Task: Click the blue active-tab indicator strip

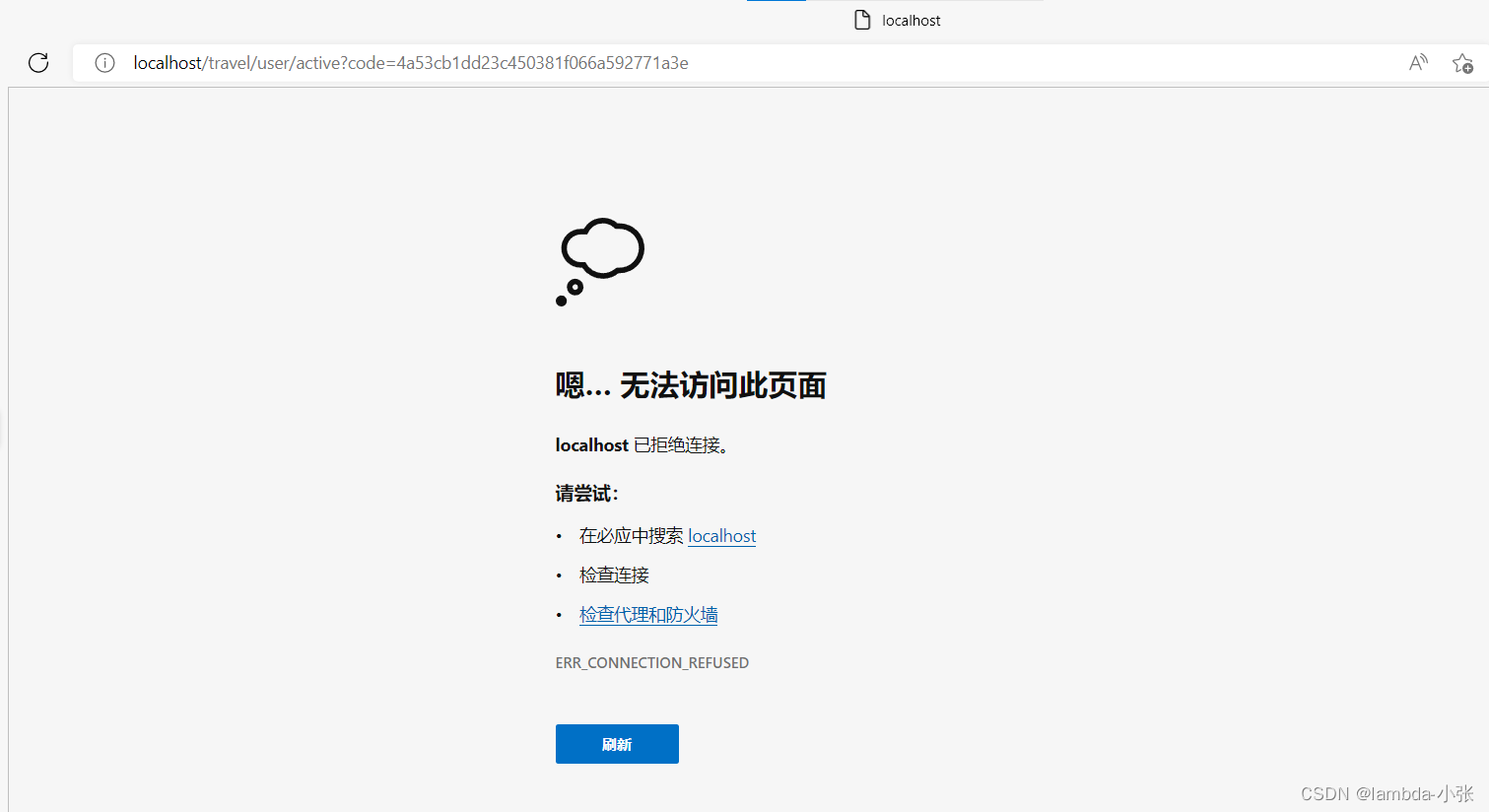Action: coord(776,2)
